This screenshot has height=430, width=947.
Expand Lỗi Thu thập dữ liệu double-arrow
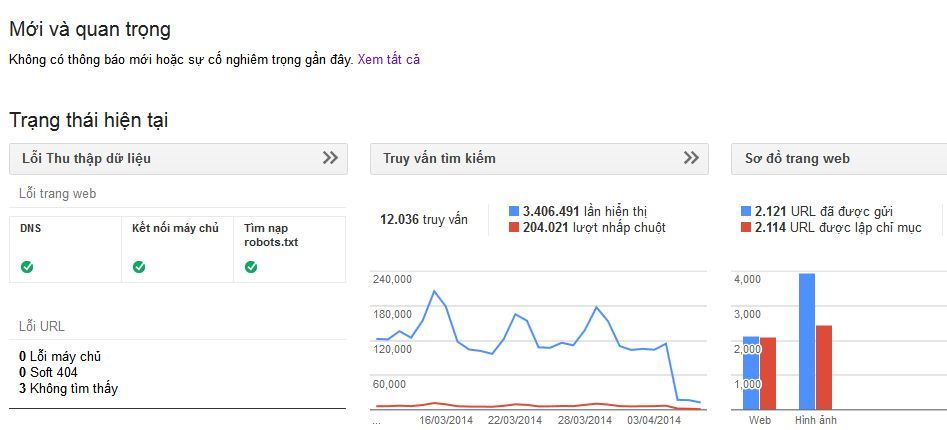(330, 158)
